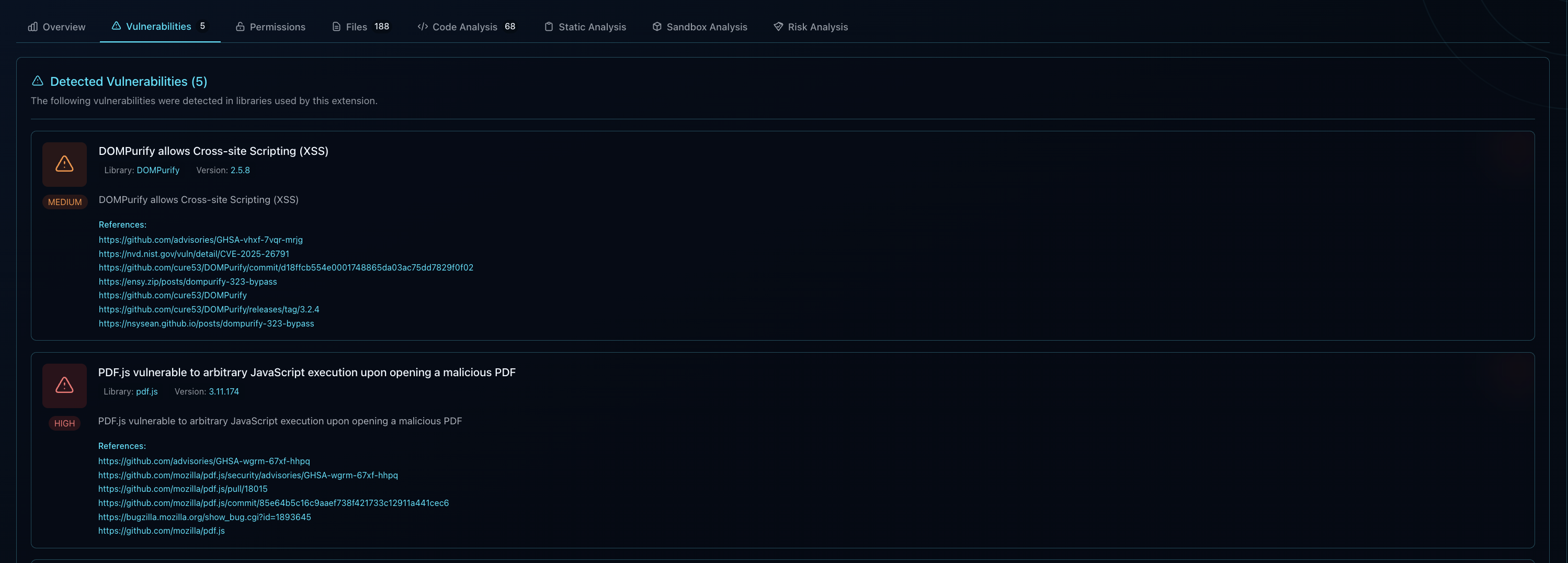Switch to Sandbox Analysis tab
The height and width of the screenshot is (563, 1568).
[x=699, y=27]
